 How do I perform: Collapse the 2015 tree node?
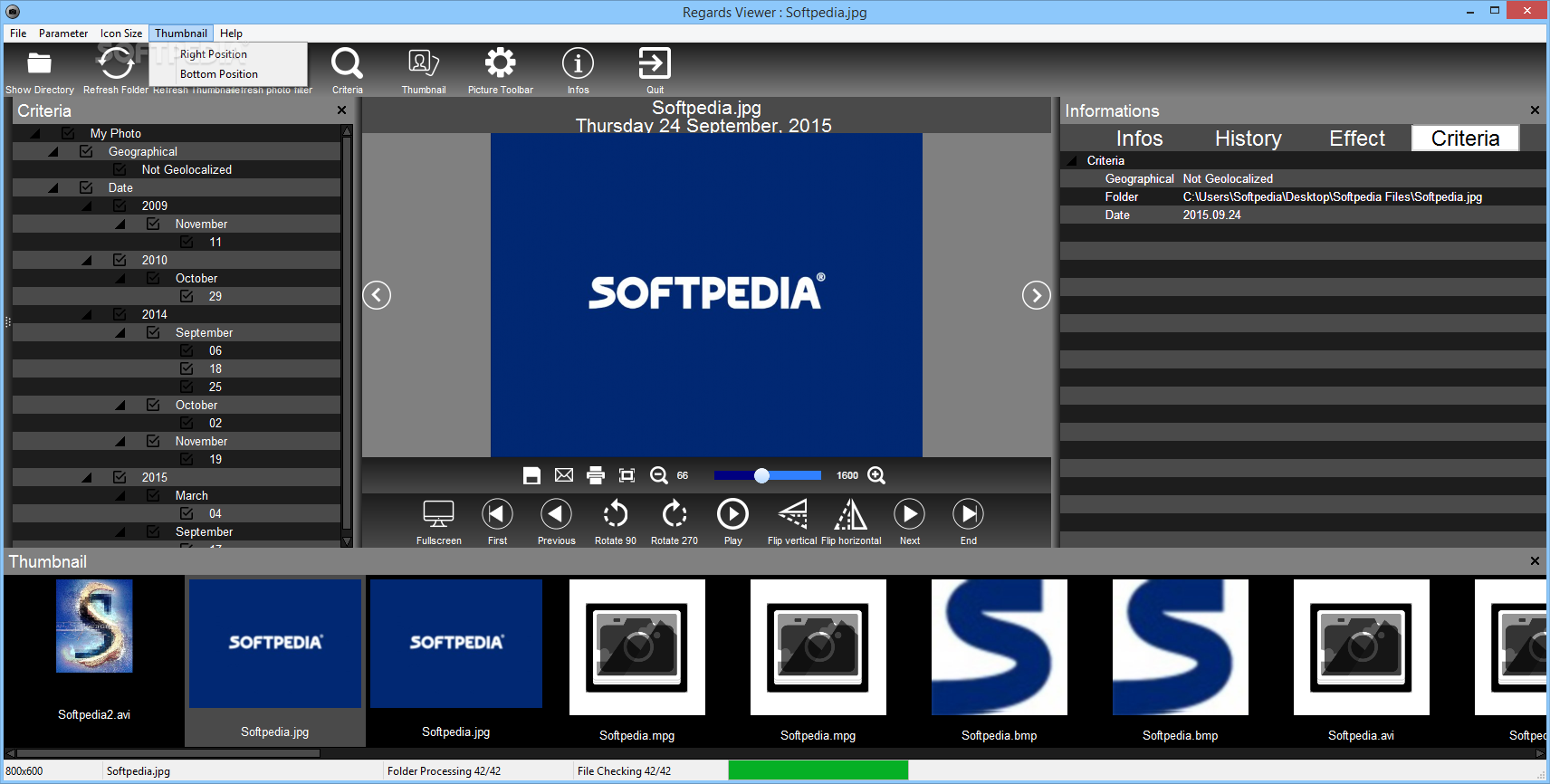click(x=87, y=478)
